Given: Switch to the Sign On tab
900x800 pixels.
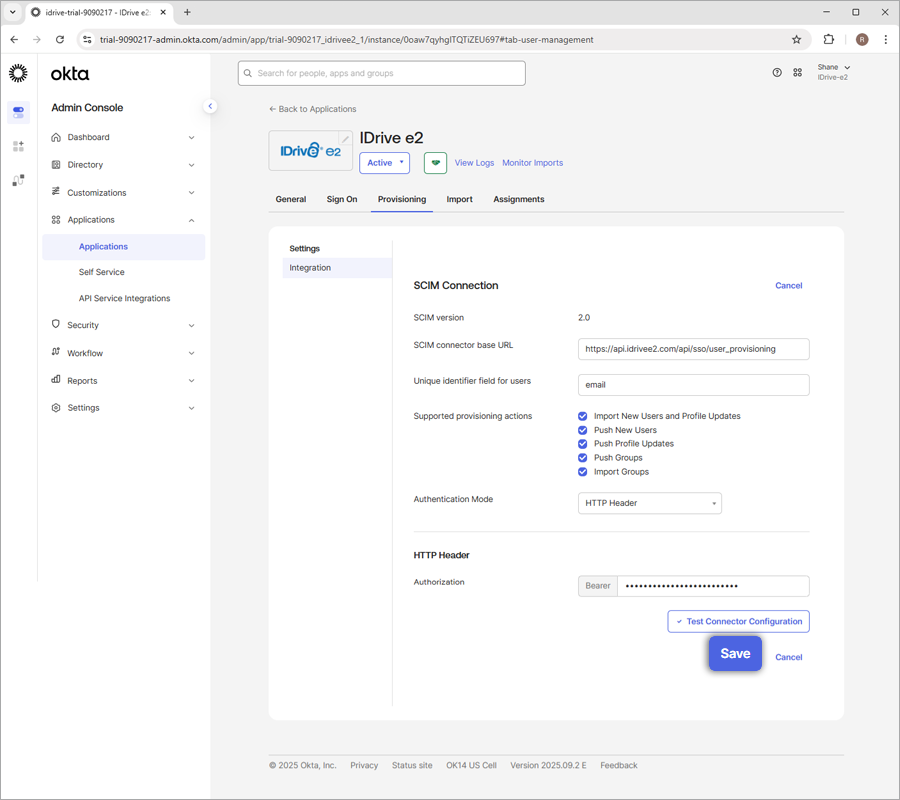Looking at the screenshot, I should pyautogui.click(x=341, y=199).
